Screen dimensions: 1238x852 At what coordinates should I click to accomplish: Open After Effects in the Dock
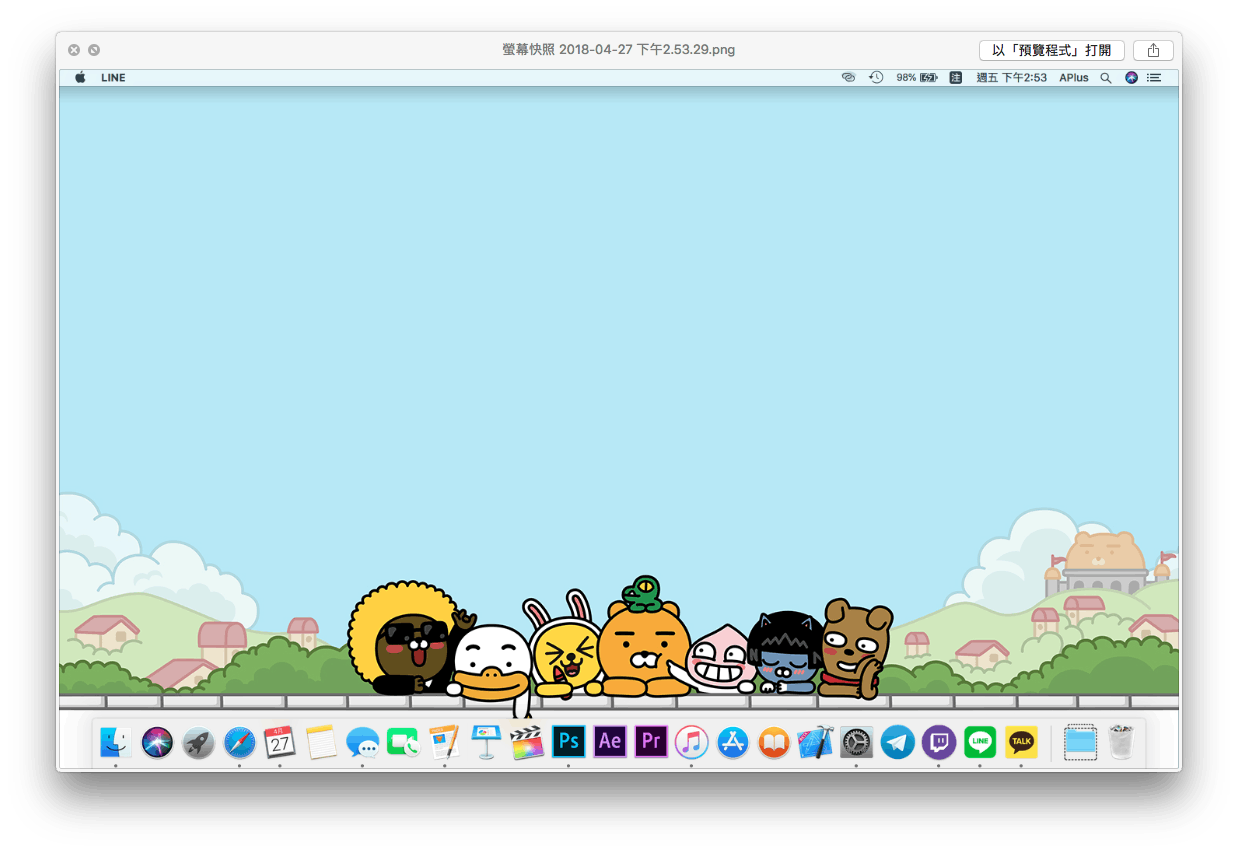pyautogui.click(x=610, y=742)
